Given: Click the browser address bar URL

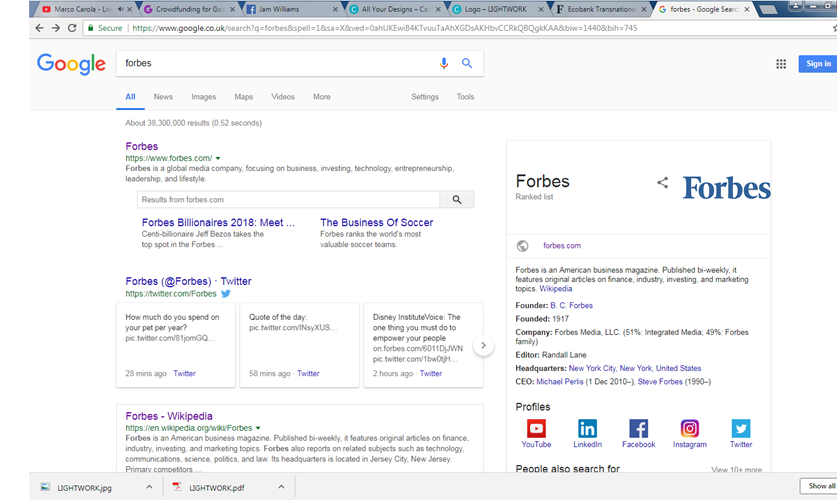Looking at the screenshot, I should (384, 28).
